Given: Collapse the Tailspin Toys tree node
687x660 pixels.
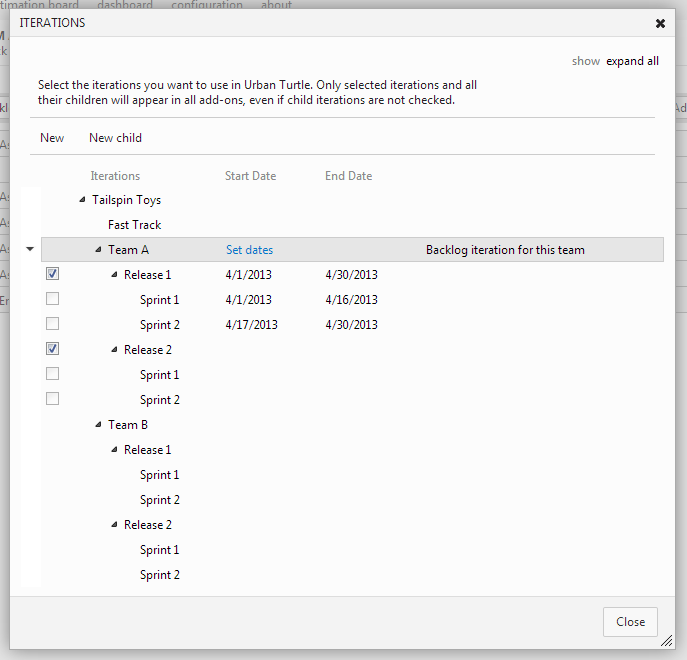Looking at the screenshot, I should tap(82, 200).
